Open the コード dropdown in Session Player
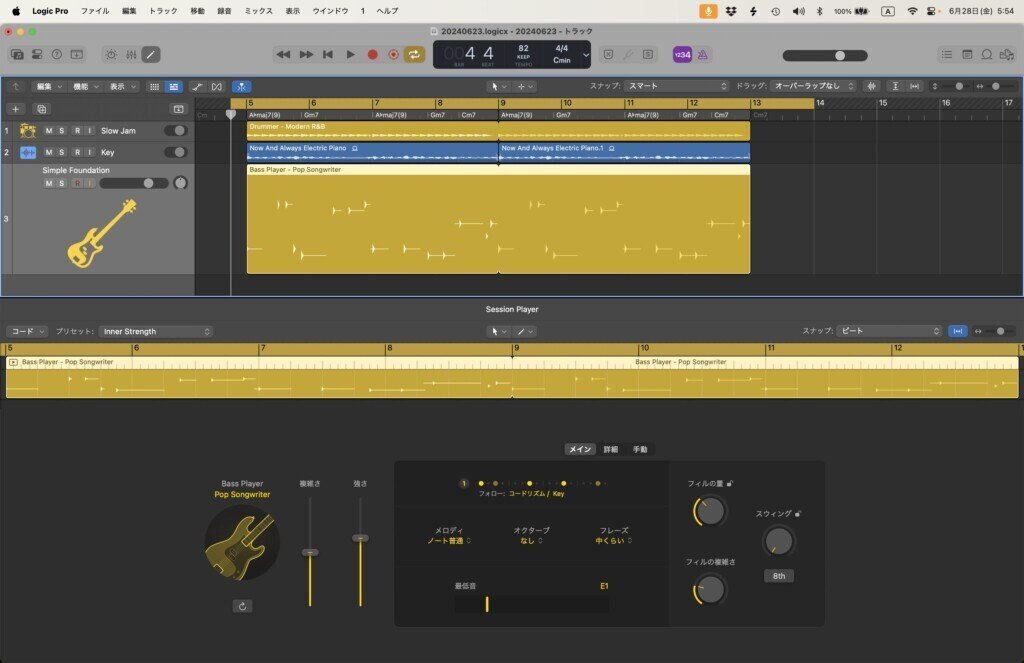 [x=27, y=332]
